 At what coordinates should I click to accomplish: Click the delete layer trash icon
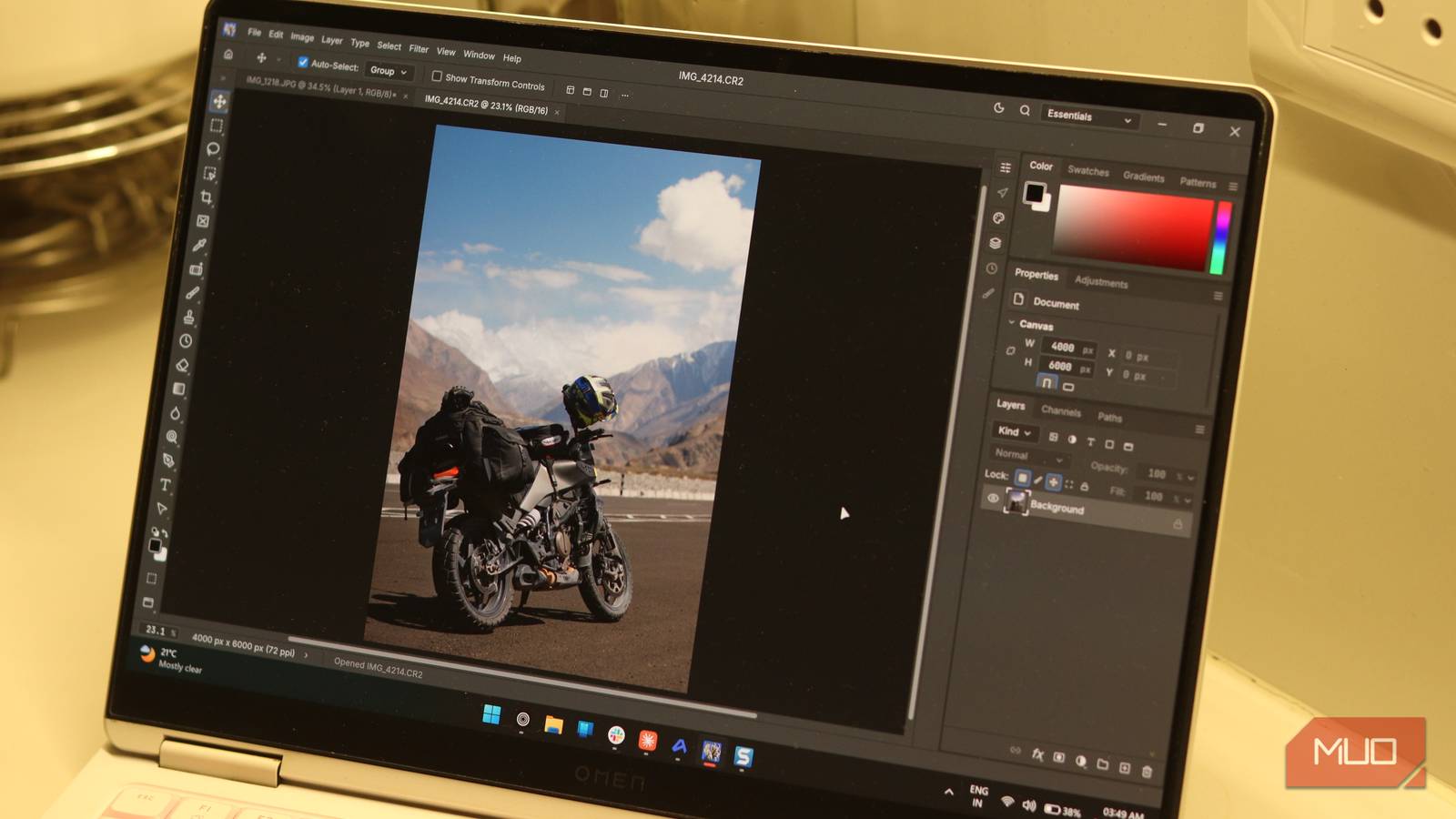tap(1148, 771)
